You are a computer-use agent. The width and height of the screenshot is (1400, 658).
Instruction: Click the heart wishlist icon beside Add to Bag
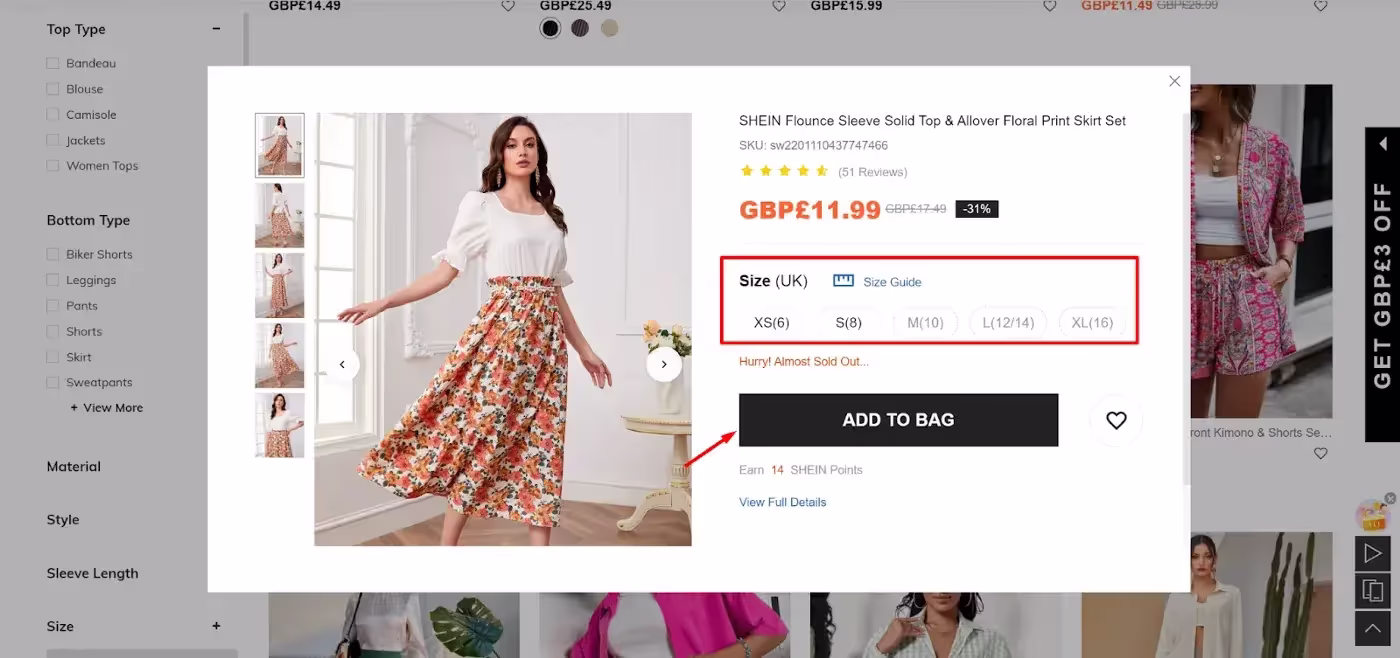1116,421
